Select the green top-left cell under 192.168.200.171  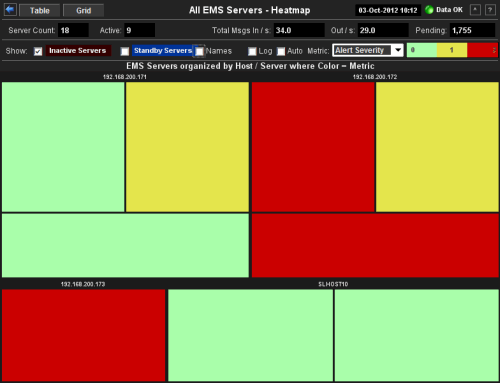click(x=63, y=147)
